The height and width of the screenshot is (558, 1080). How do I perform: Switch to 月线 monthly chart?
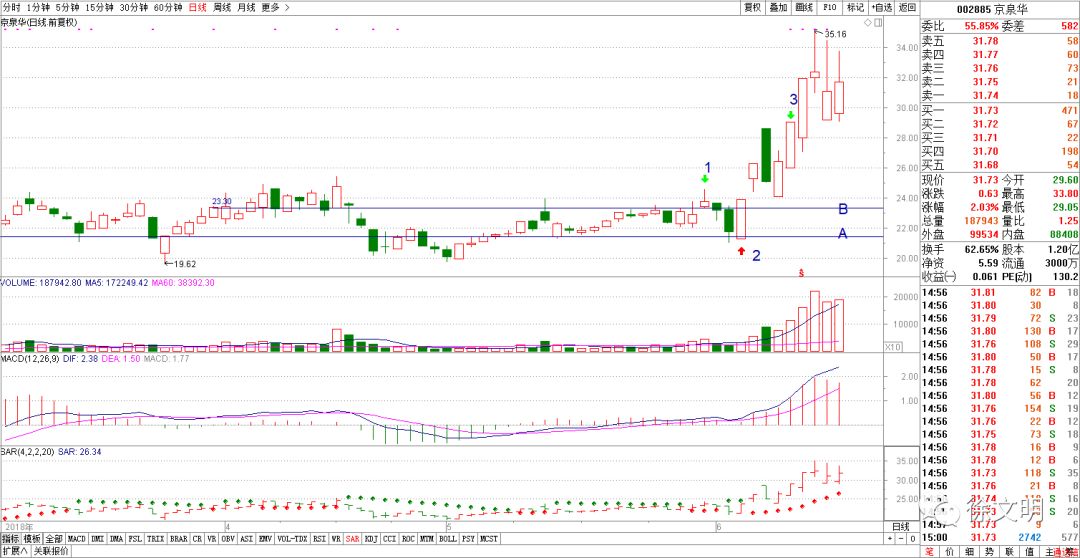click(x=246, y=8)
